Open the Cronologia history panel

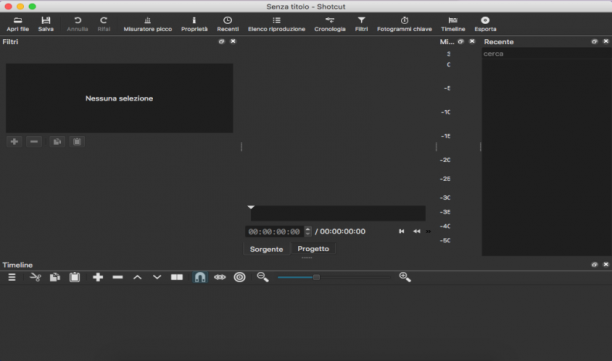(330, 24)
